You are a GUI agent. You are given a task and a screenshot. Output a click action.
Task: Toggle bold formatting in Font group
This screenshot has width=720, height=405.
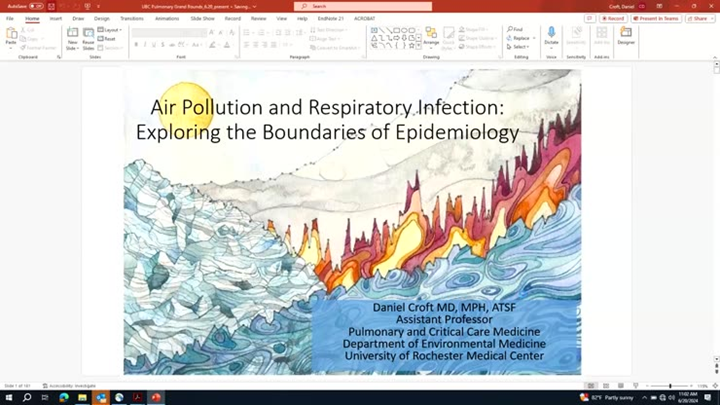[x=136, y=45]
